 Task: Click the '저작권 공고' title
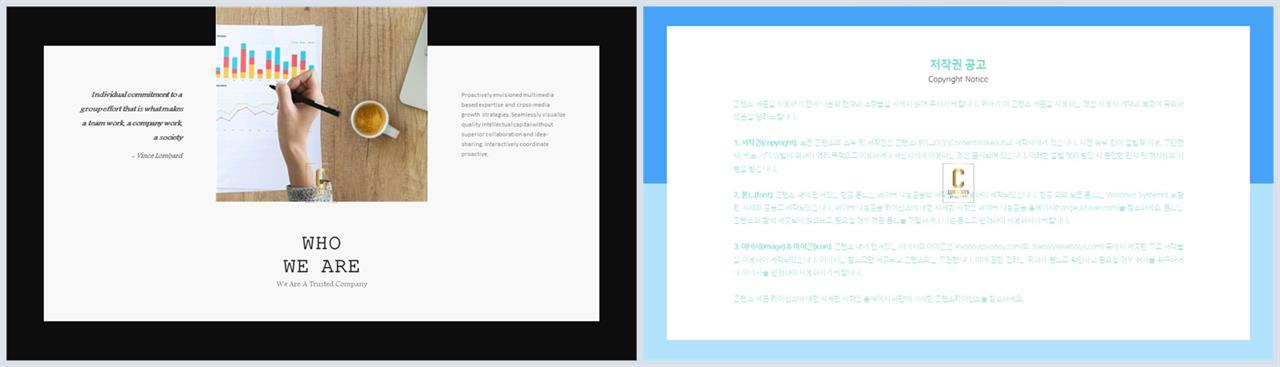click(x=958, y=63)
